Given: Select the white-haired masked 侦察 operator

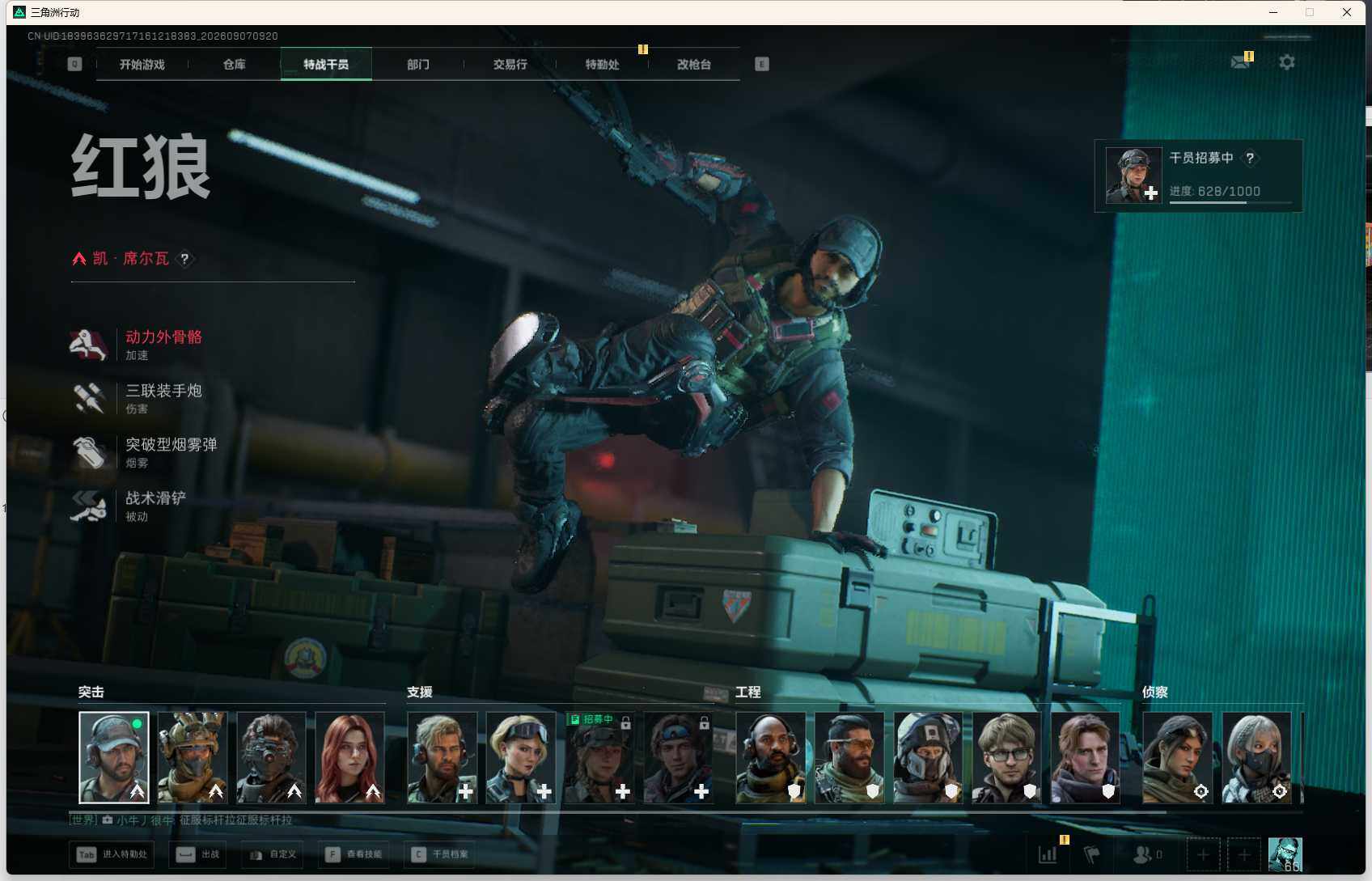Looking at the screenshot, I should (1256, 757).
